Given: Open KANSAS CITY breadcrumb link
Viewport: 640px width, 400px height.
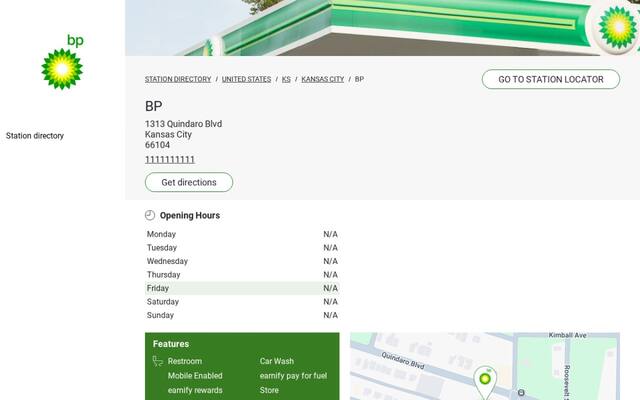Looking at the screenshot, I should pyautogui.click(x=322, y=79).
